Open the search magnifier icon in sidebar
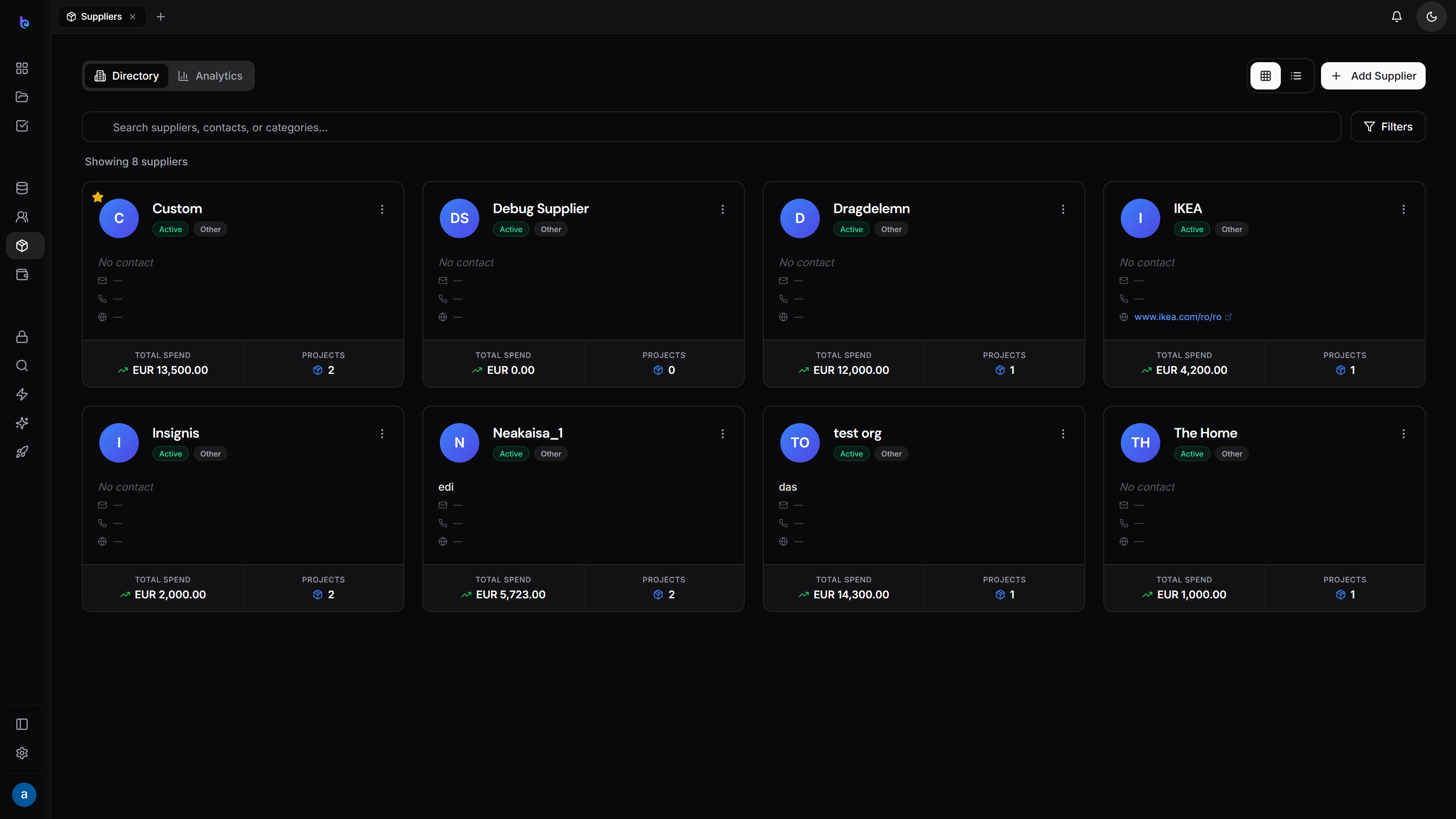This screenshot has width=1456, height=819. coord(22,366)
